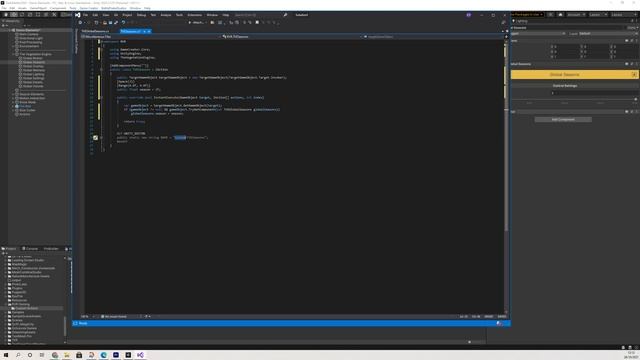640x360 pixels.
Task: Select Unity's Rect tool
Action: [x=38, y=15]
